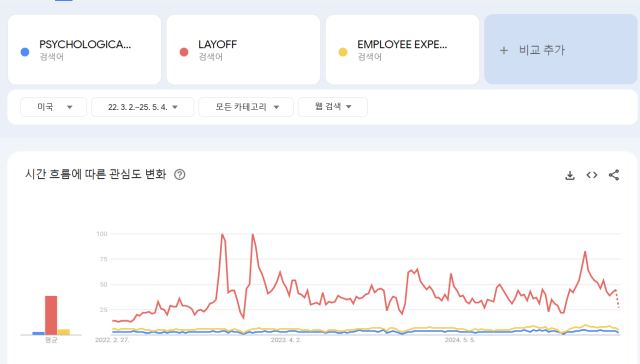
Task: Click the 100 value on the y-axis
Action: click(102, 234)
